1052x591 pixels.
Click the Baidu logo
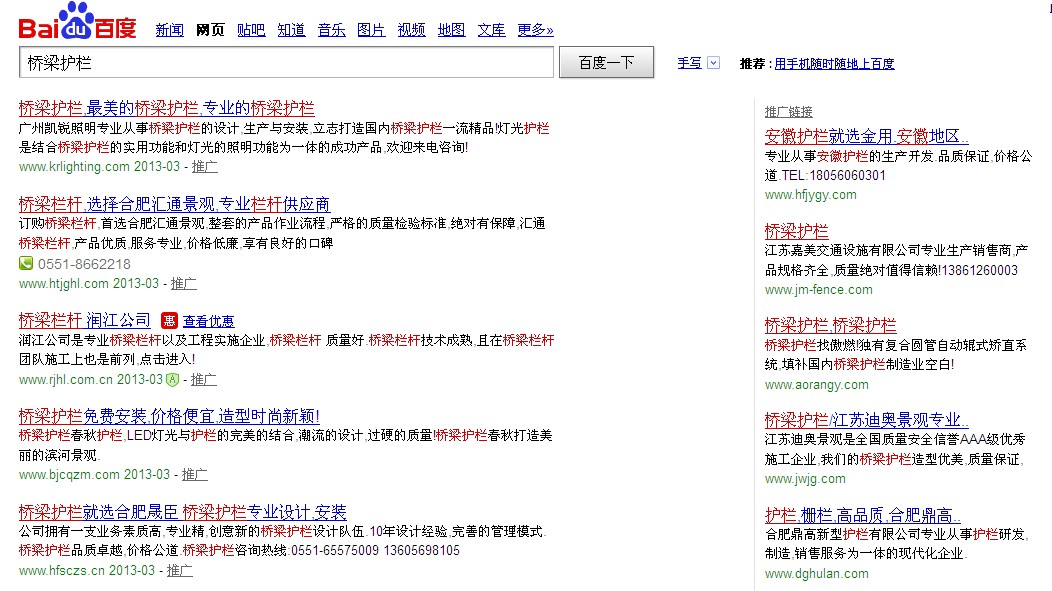pyautogui.click(x=77, y=21)
